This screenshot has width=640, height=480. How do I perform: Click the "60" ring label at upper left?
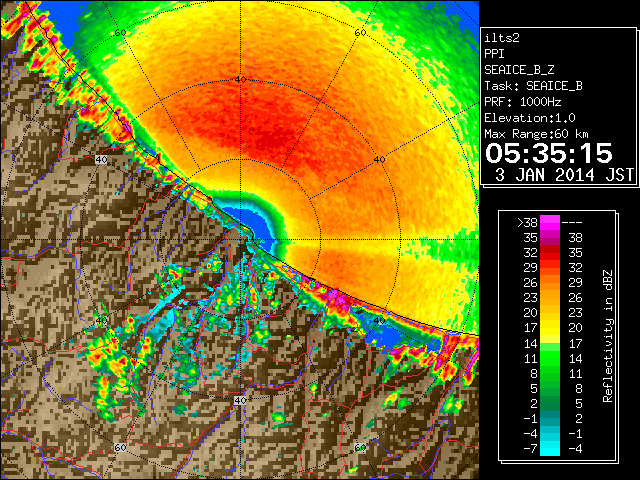(120, 33)
